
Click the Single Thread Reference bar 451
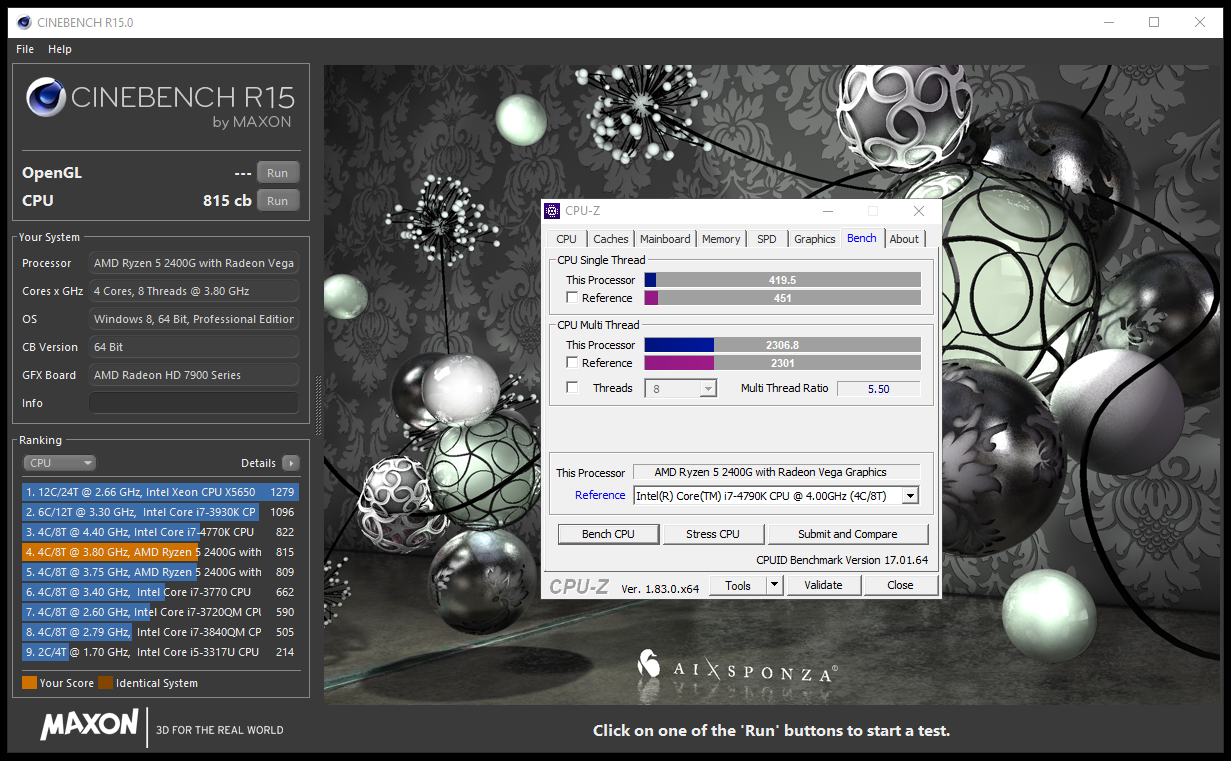click(782, 297)
